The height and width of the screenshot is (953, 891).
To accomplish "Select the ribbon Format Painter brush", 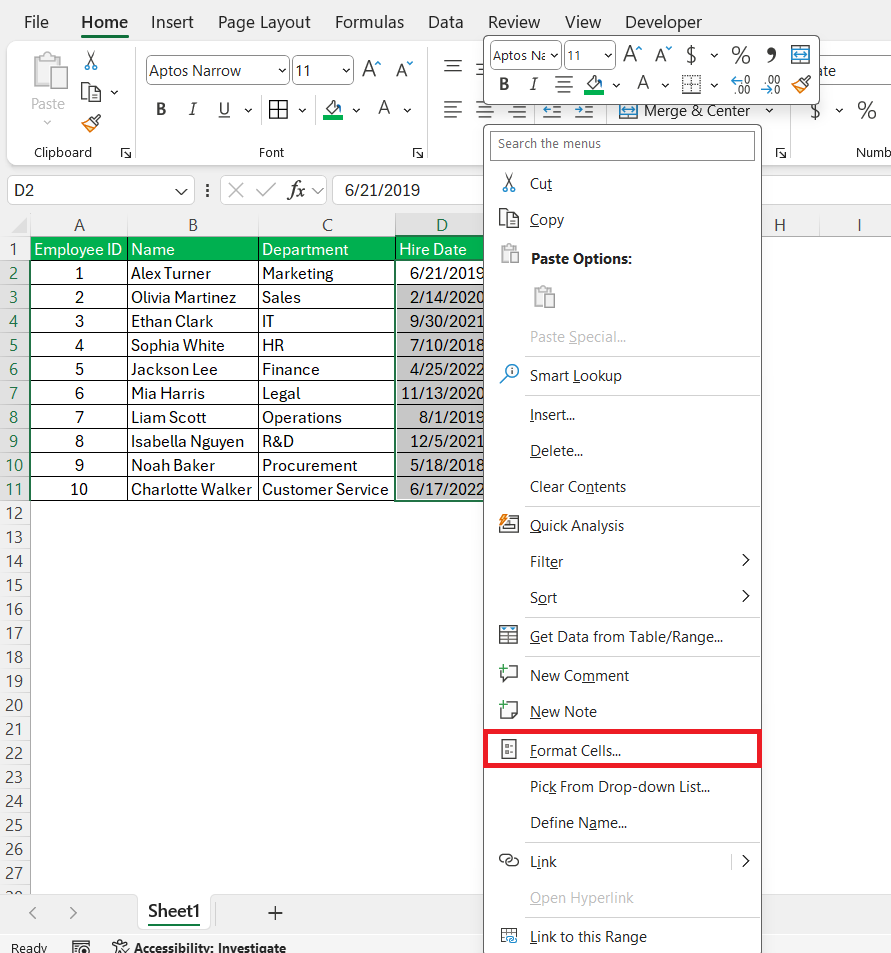I will coord(91,123).
